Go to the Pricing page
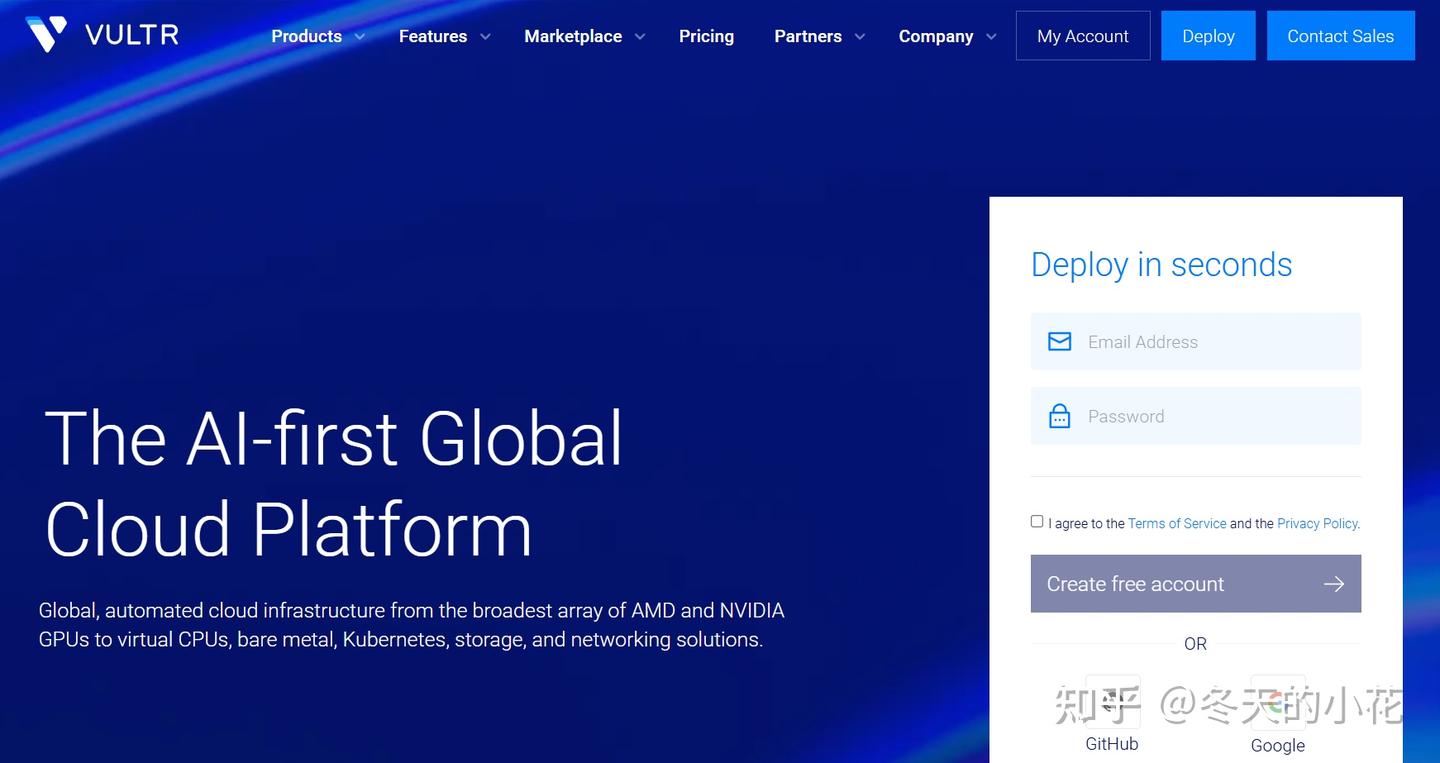 pyautogui.click(x=706, y=36)
